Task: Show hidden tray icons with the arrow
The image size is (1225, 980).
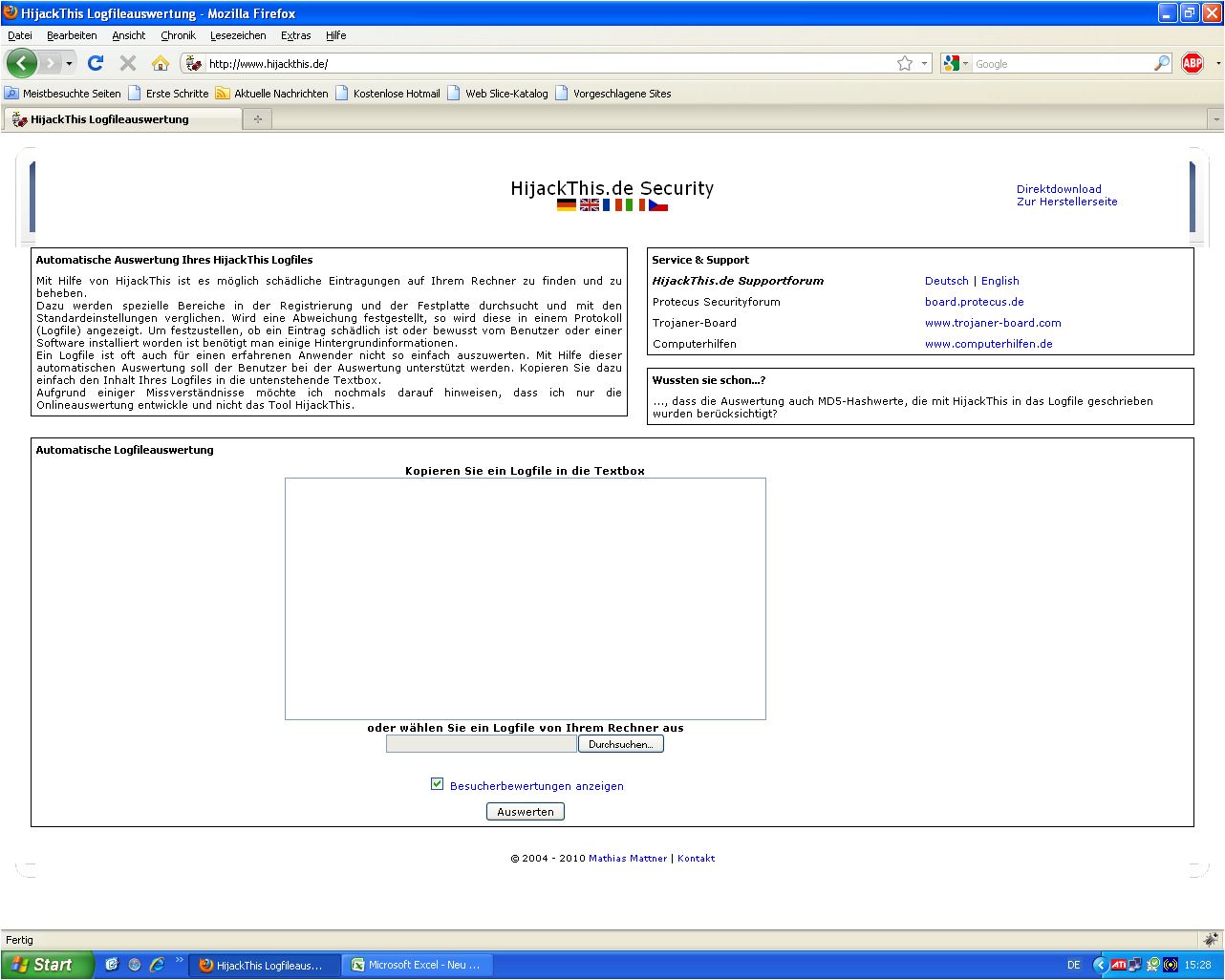Action: coord(1100,965)
